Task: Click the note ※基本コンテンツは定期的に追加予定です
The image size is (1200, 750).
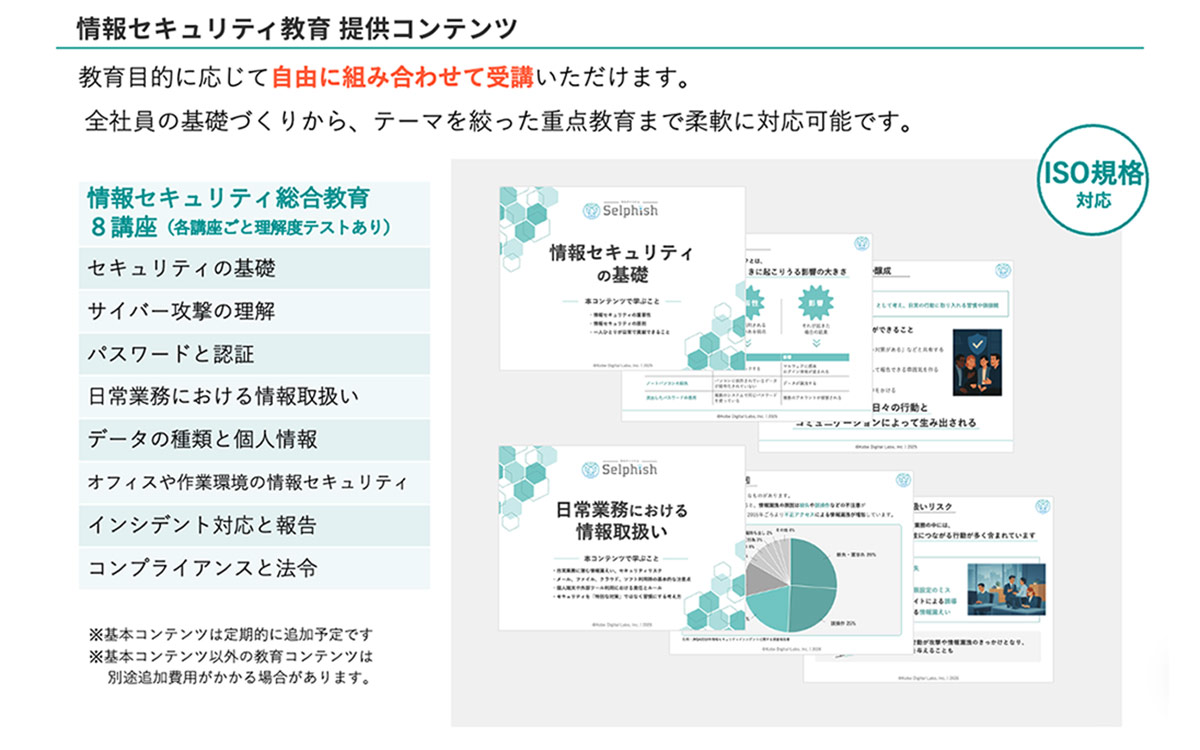Action: coord(231,634)
